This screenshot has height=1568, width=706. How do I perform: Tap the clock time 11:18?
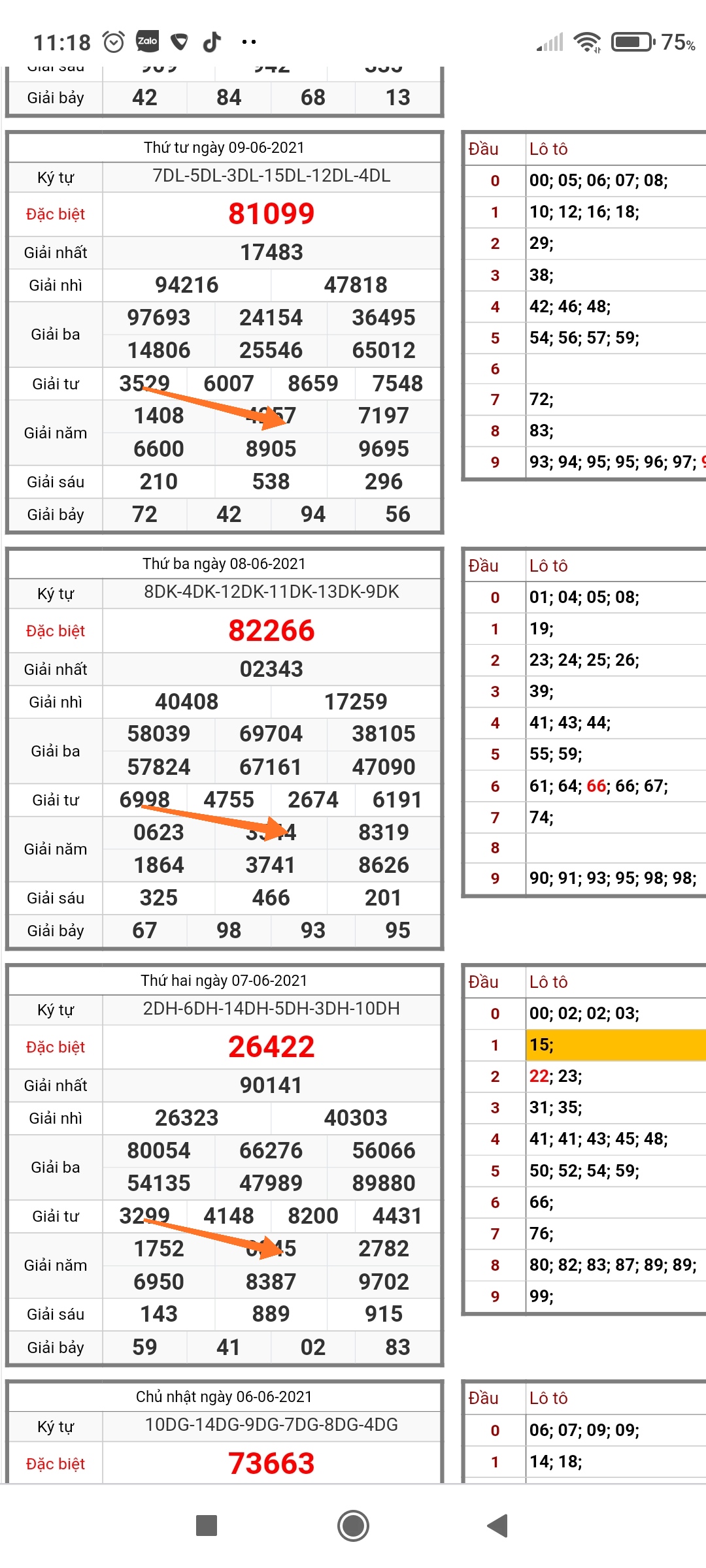[x=62, y=43]
